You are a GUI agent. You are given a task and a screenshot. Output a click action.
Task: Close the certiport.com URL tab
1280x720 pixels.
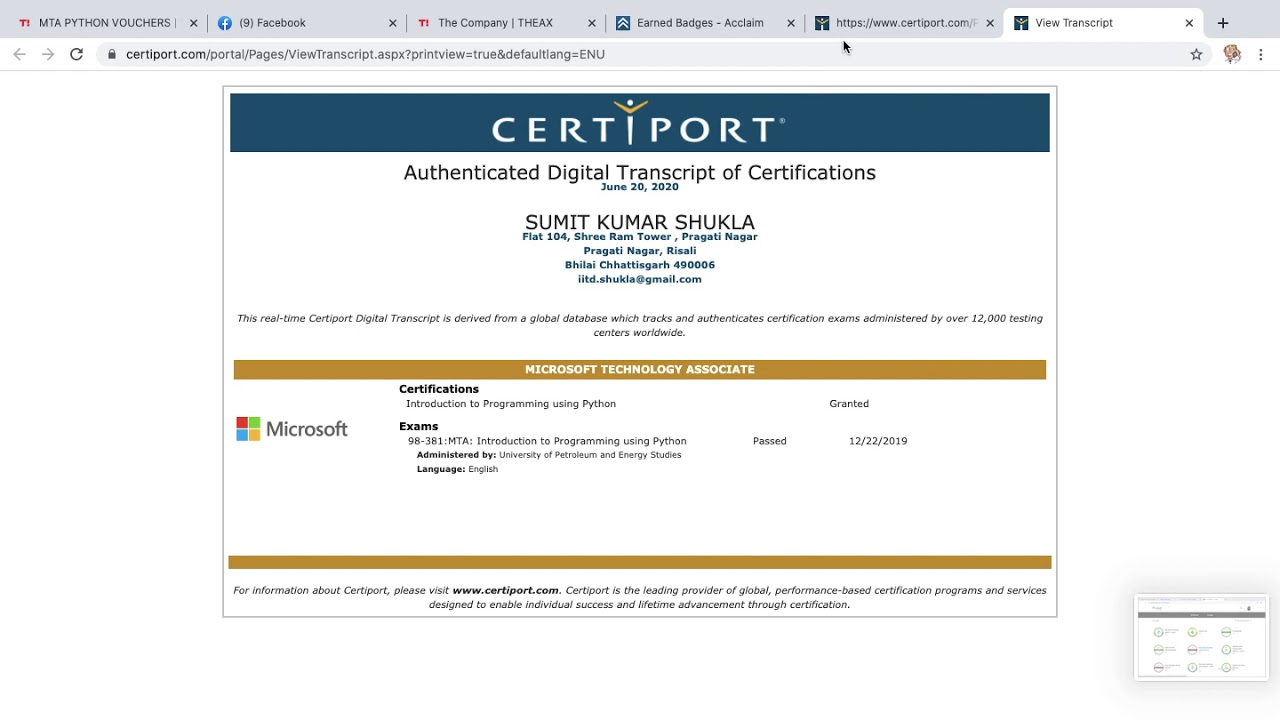(990, 23)
